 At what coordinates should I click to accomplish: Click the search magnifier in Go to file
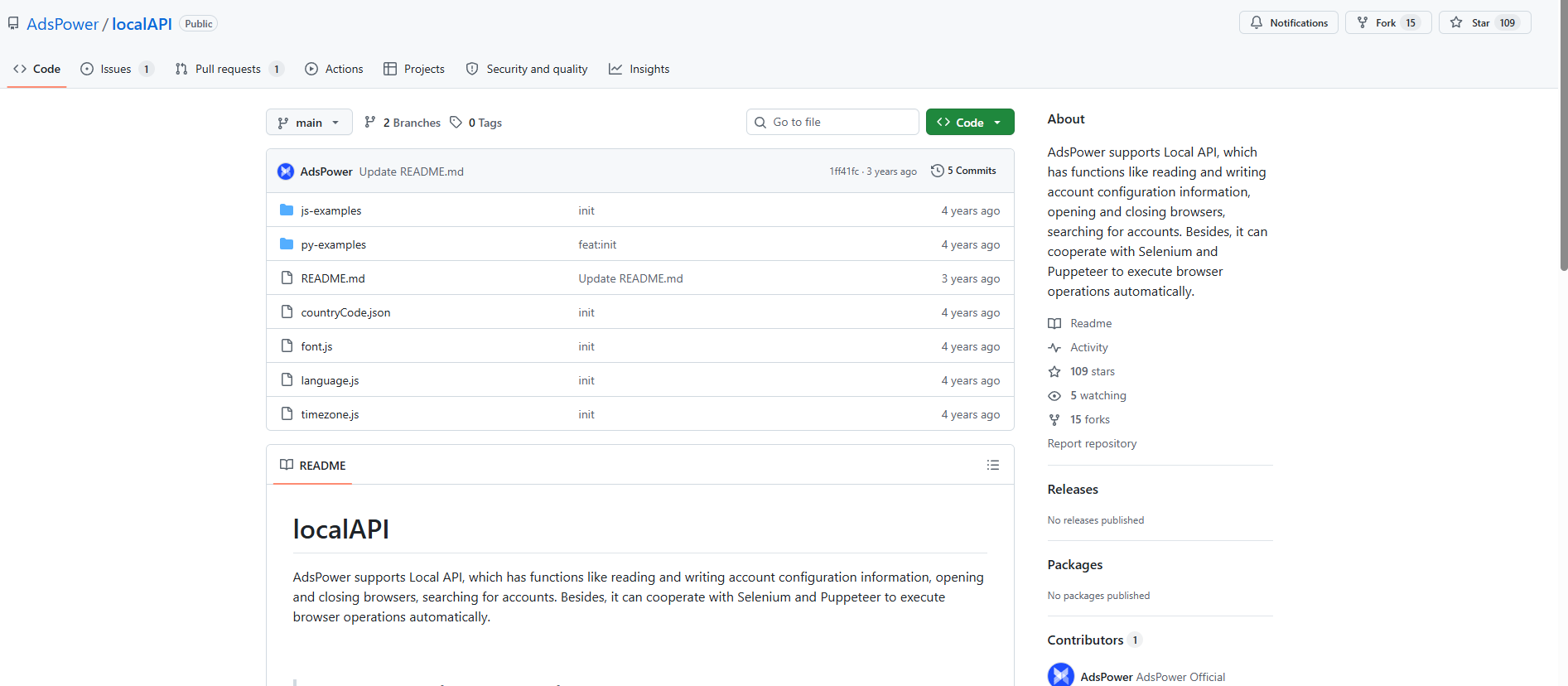[760, 123]
